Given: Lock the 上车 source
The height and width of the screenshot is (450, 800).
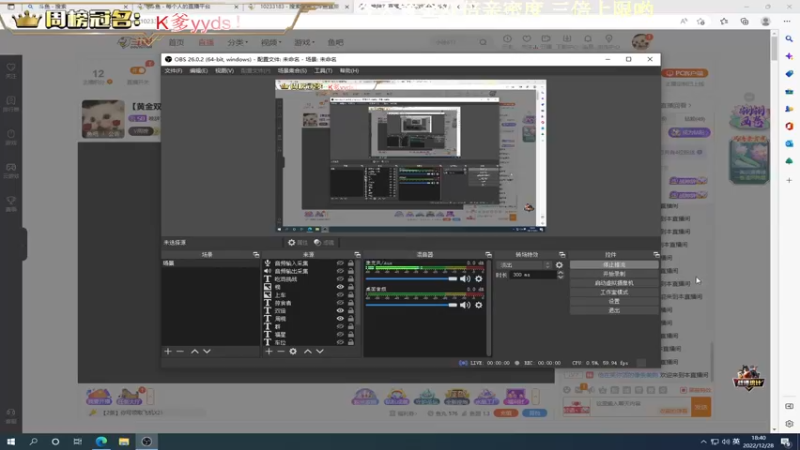Looking at the screenshot, I should (351, 295).
